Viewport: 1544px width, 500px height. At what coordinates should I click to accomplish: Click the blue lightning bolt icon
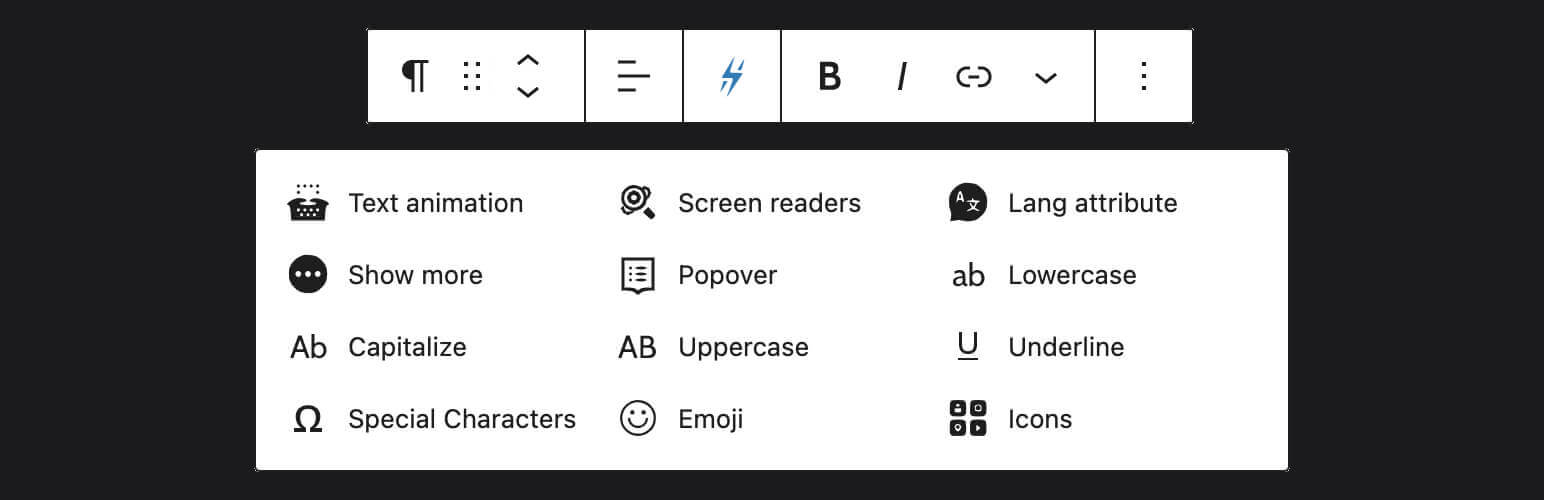[732, 76]
